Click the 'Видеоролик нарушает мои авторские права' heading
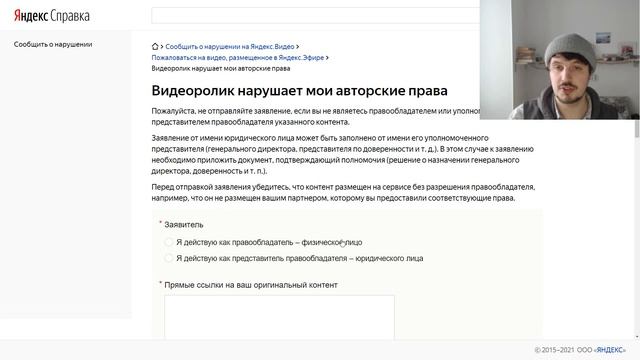 point(300,91)
